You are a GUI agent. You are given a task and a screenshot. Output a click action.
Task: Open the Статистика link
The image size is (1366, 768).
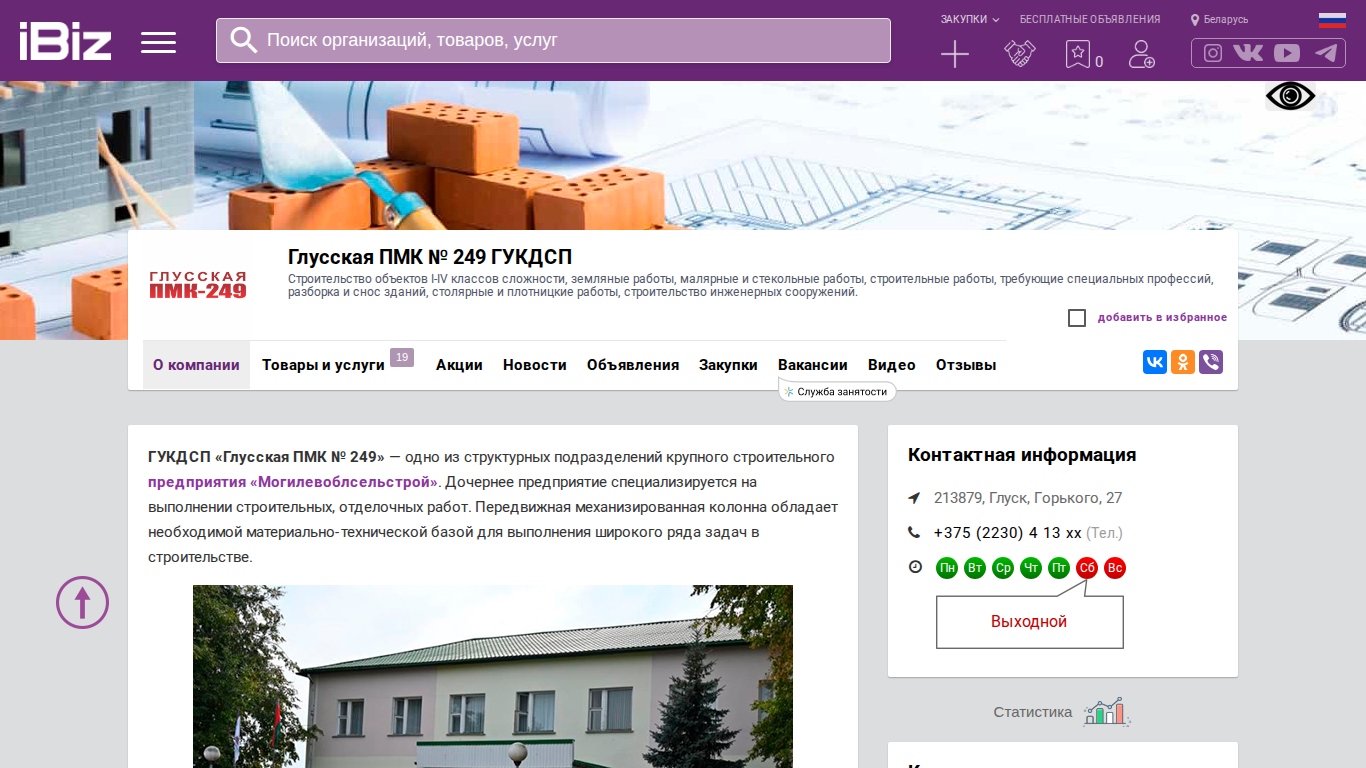[1033, 712]
